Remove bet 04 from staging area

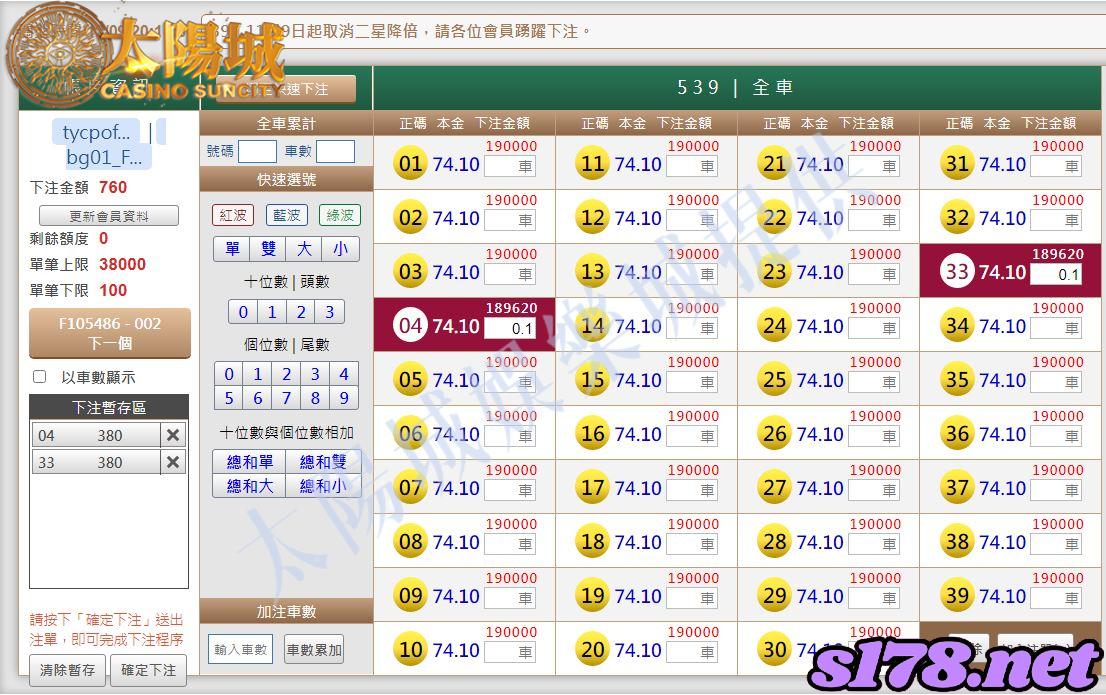tap(173, 435)
